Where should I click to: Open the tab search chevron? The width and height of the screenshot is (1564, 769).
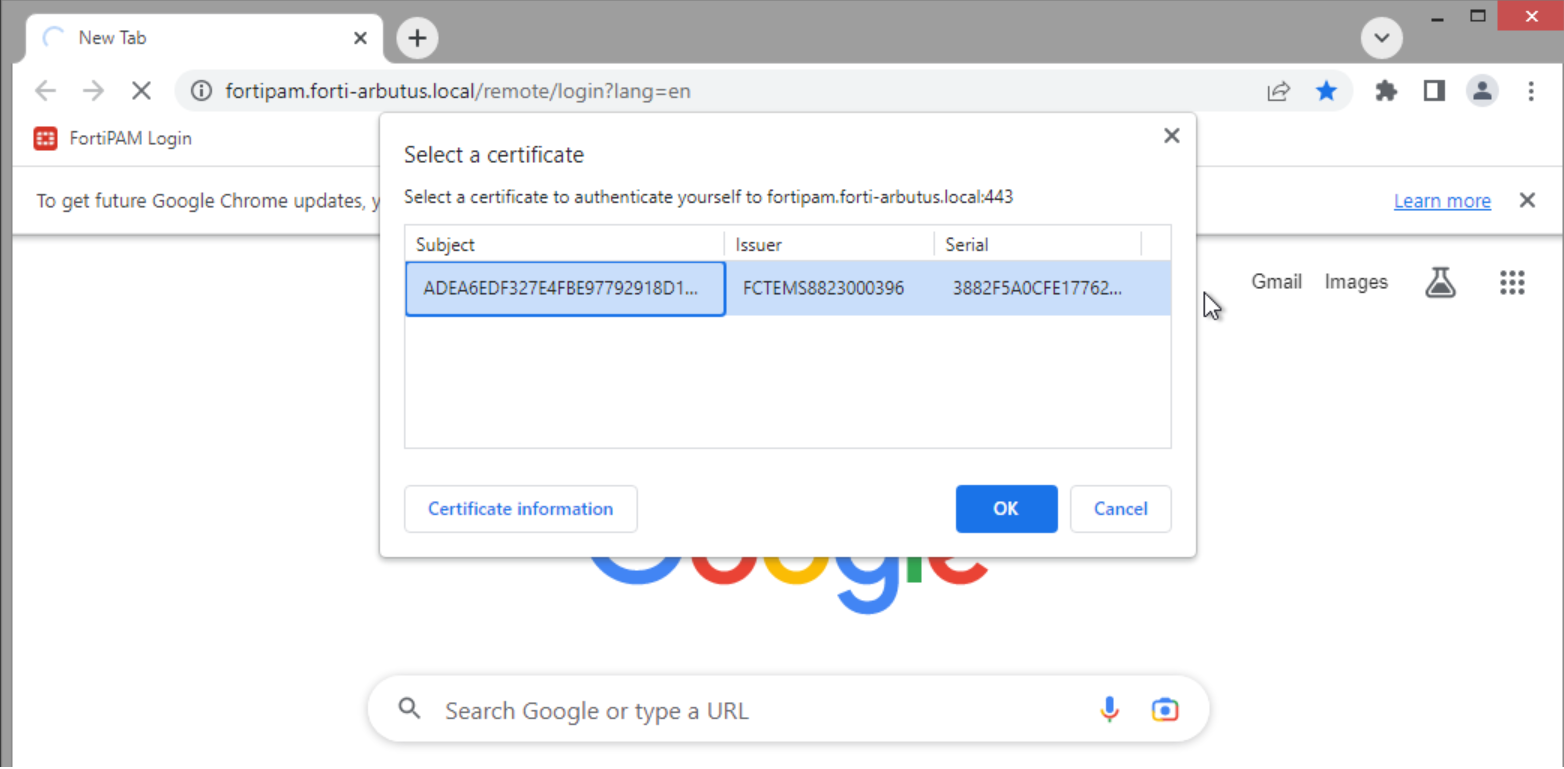coord(1381,37)
